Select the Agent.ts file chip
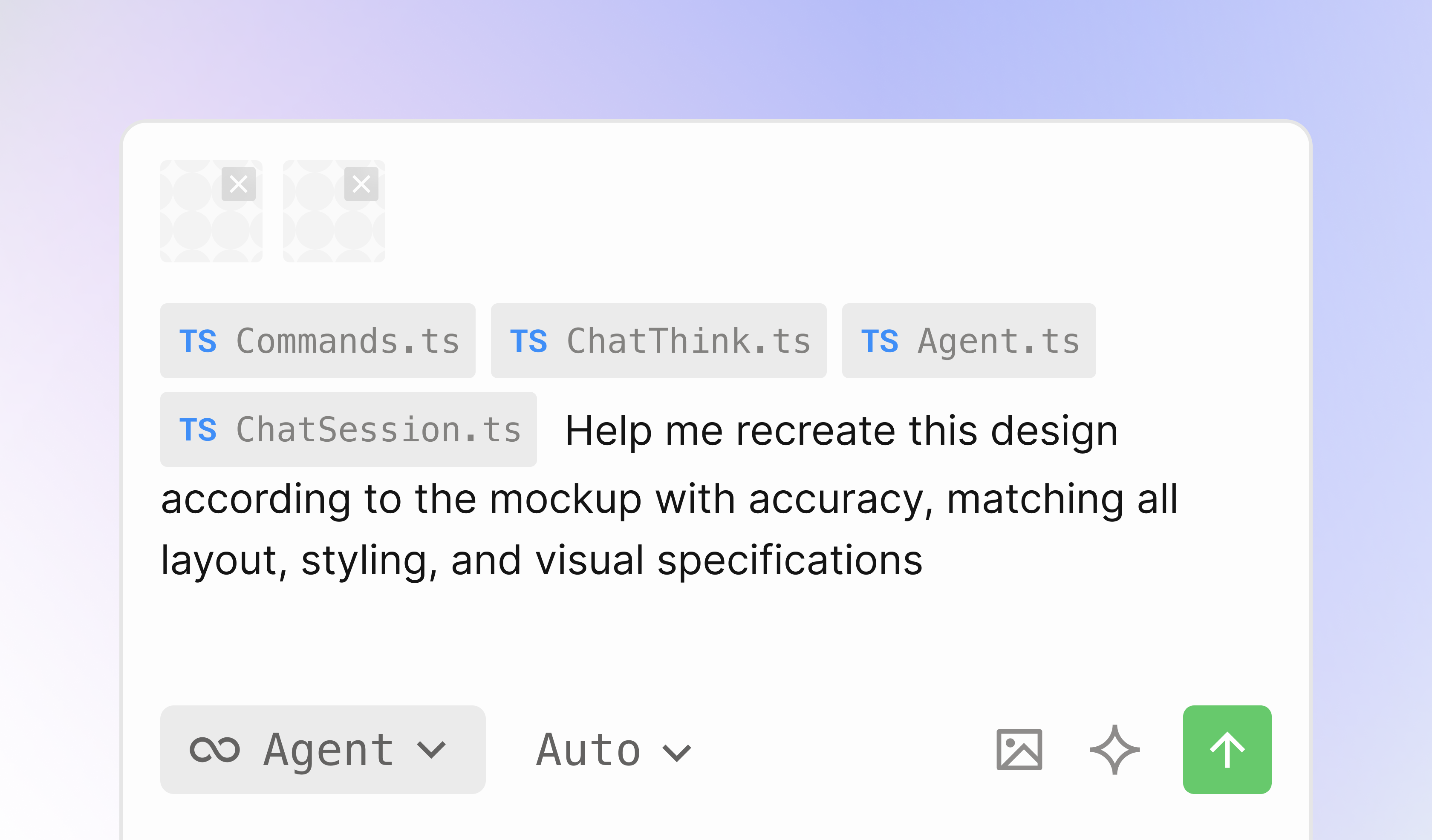Image resolution: width=1432 pixels, height=840 pixels. coord(969,341)
